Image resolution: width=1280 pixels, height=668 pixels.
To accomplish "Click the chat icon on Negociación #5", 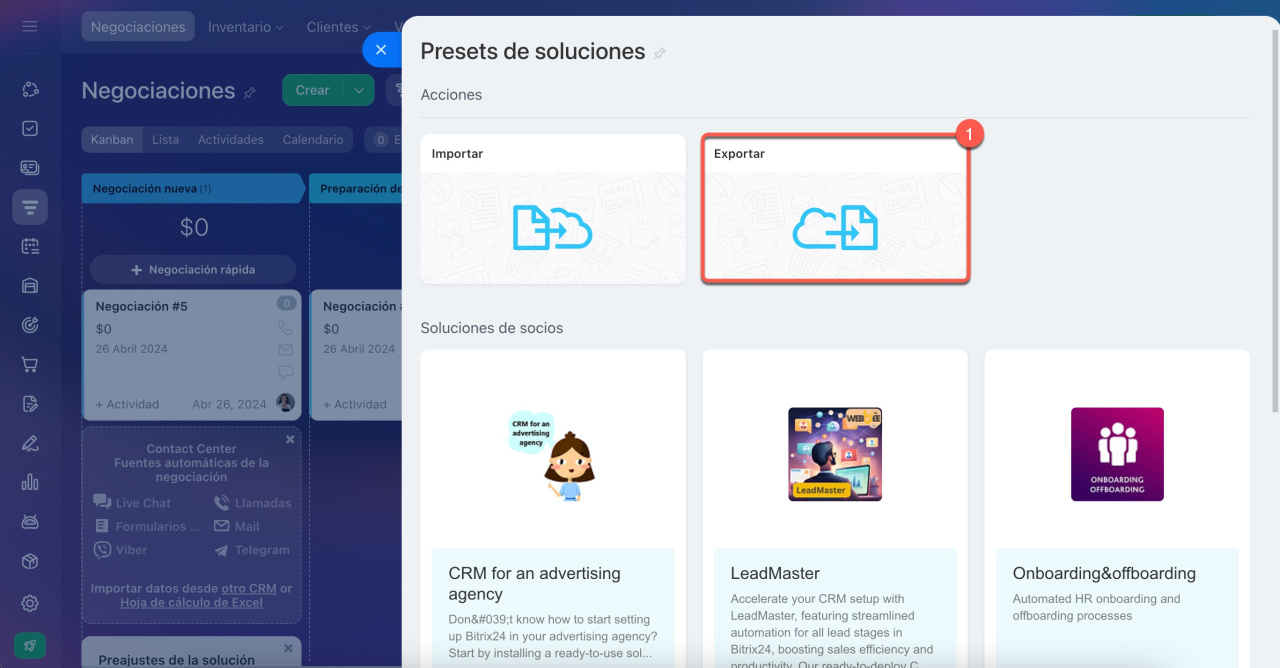I will pyautogui.click(x=286, y=372).
